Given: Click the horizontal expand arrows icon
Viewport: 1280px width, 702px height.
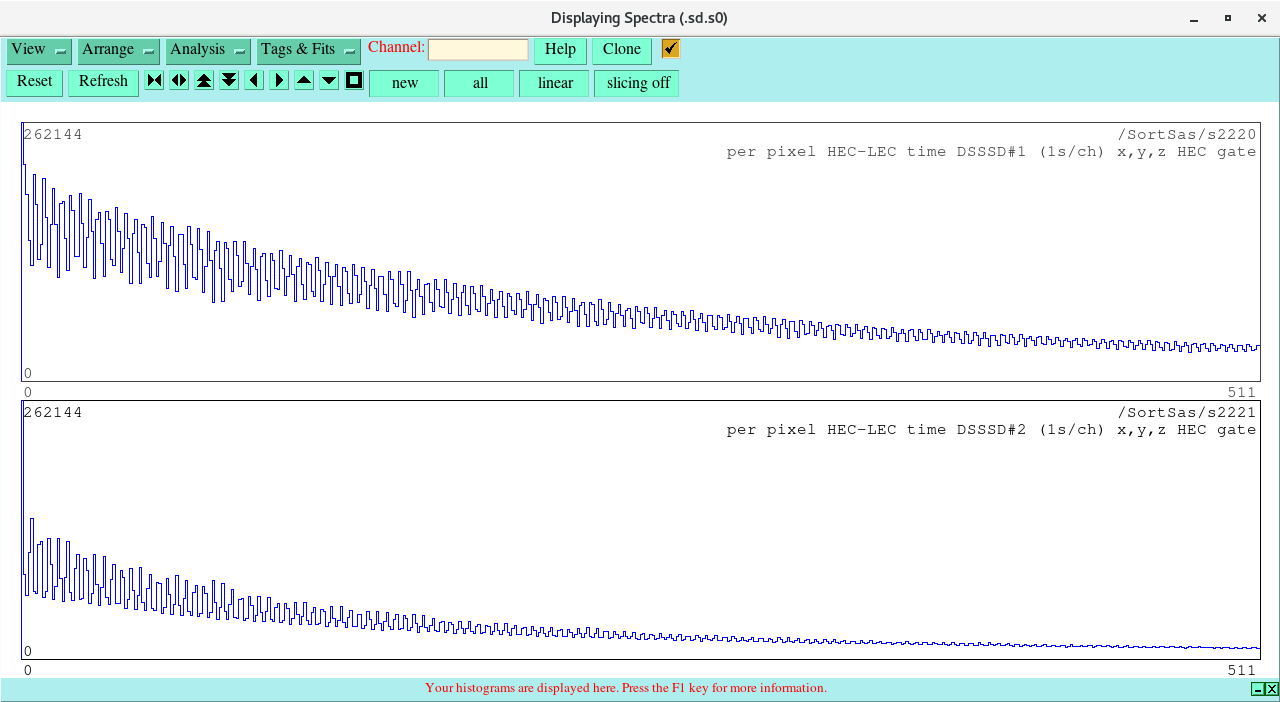Looking at the screenshot, I should coord(179,81).
